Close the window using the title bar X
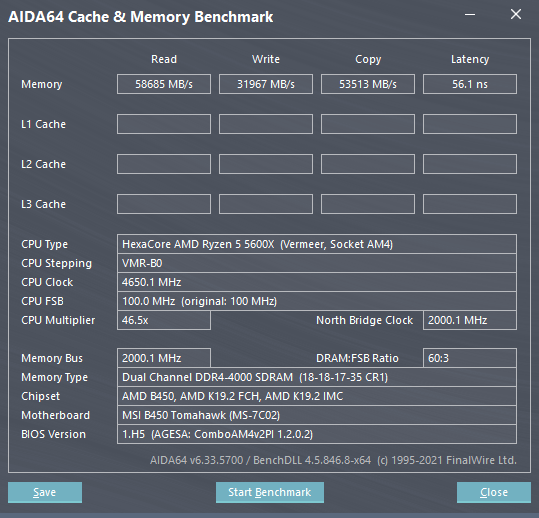 [x=516, y=14]
